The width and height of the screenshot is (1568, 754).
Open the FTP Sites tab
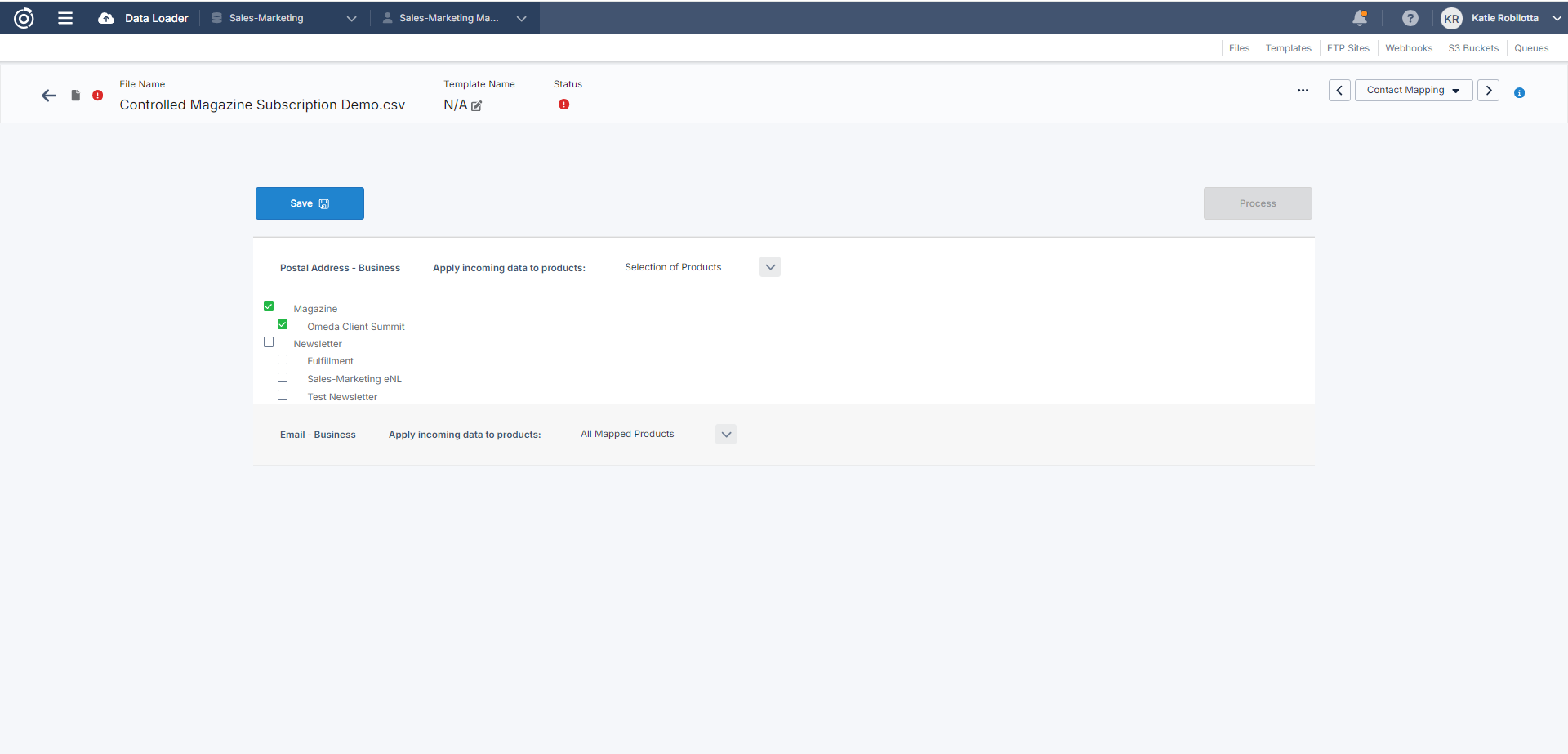coord(1347,48)
